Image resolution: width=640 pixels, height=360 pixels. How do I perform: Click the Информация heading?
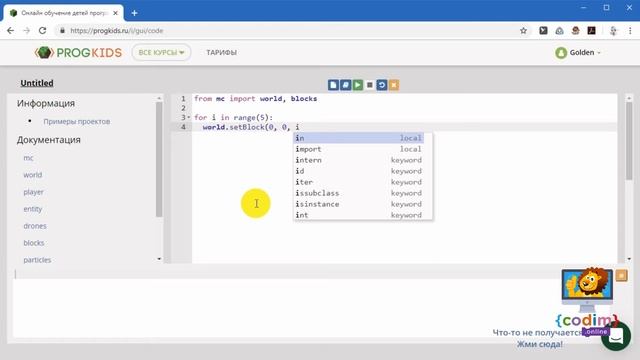coord(46,103)
